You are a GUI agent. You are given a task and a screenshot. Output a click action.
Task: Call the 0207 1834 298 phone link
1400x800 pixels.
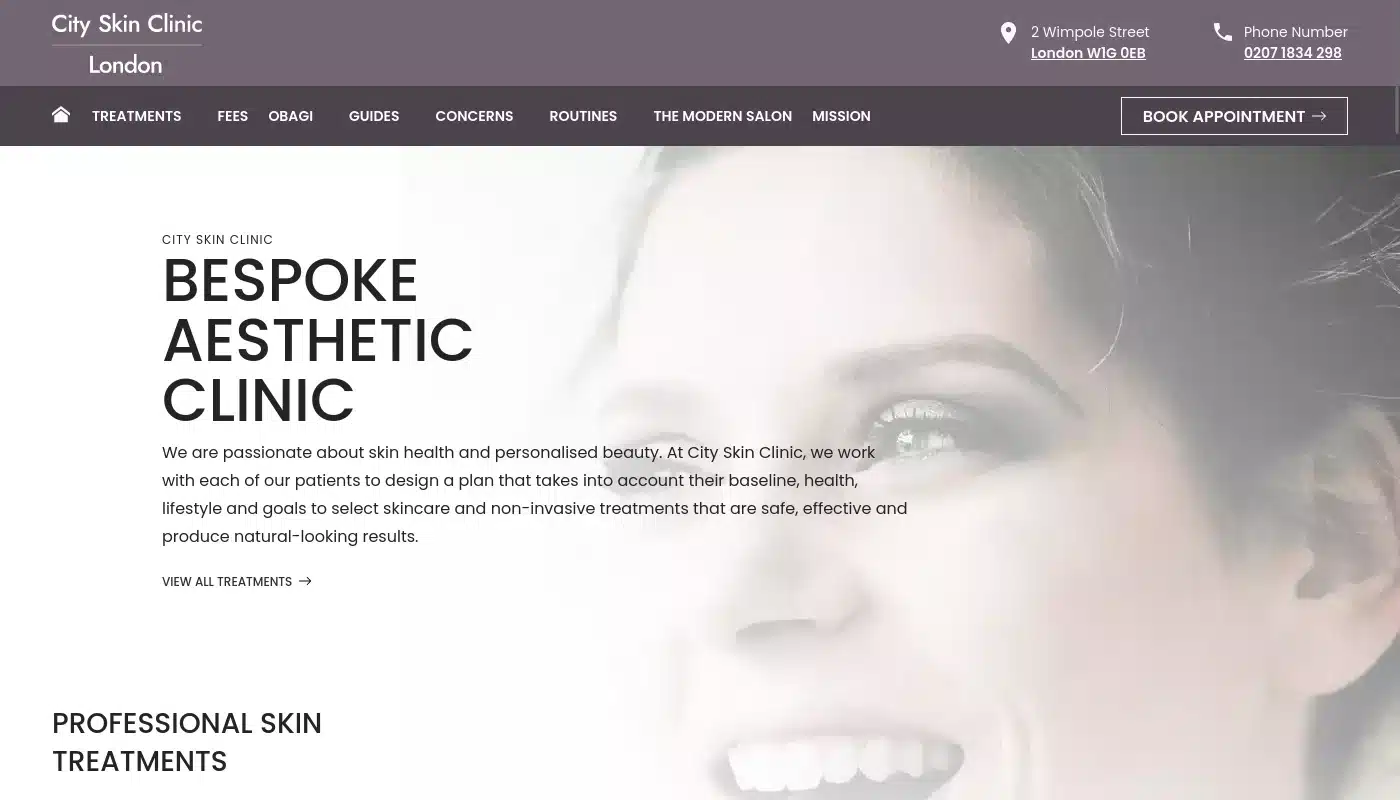(x=1292, y=53)
